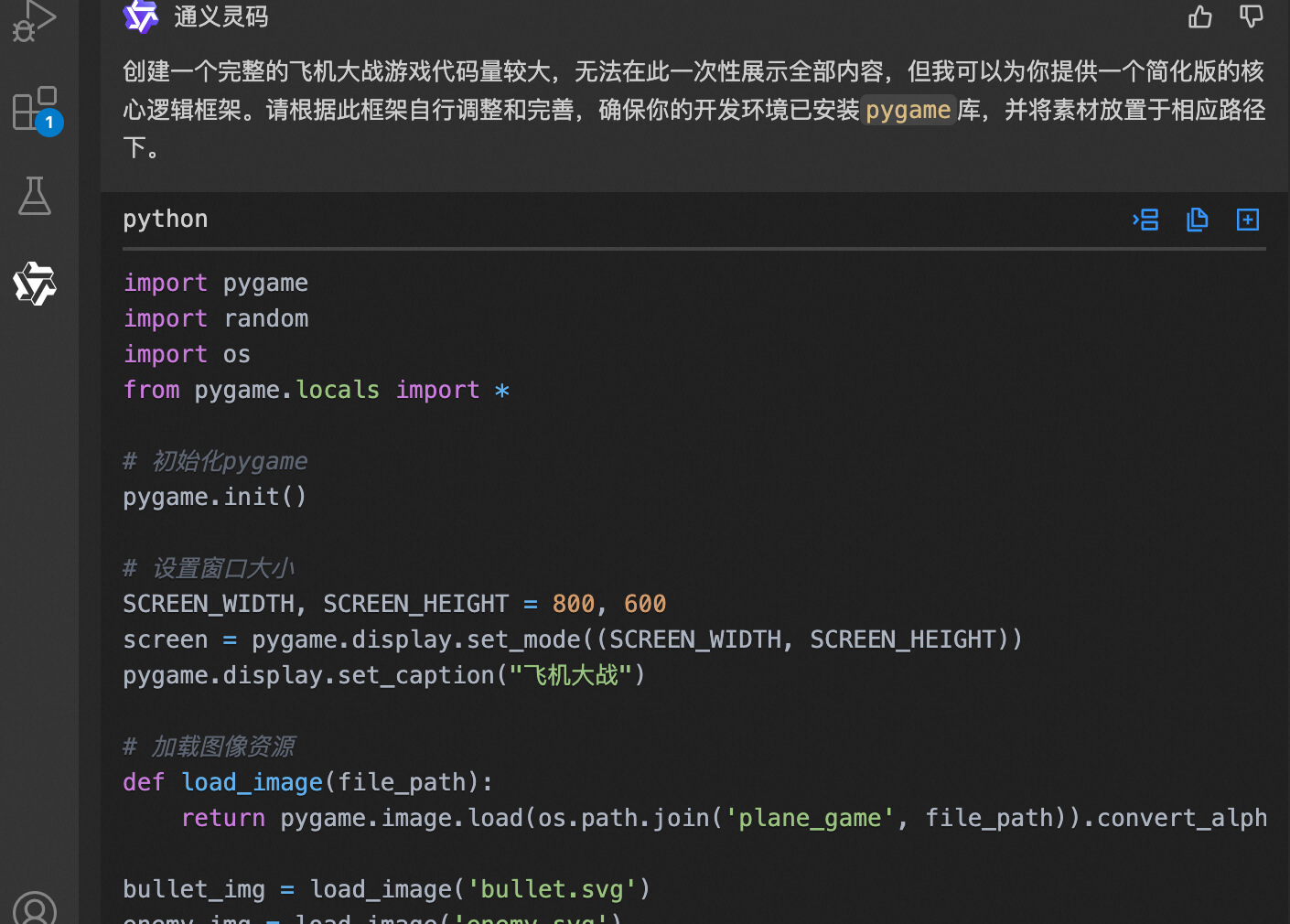Click the pygame.init() code line
This screenshot has width=1290, height=924.
(x=215, y=497)
